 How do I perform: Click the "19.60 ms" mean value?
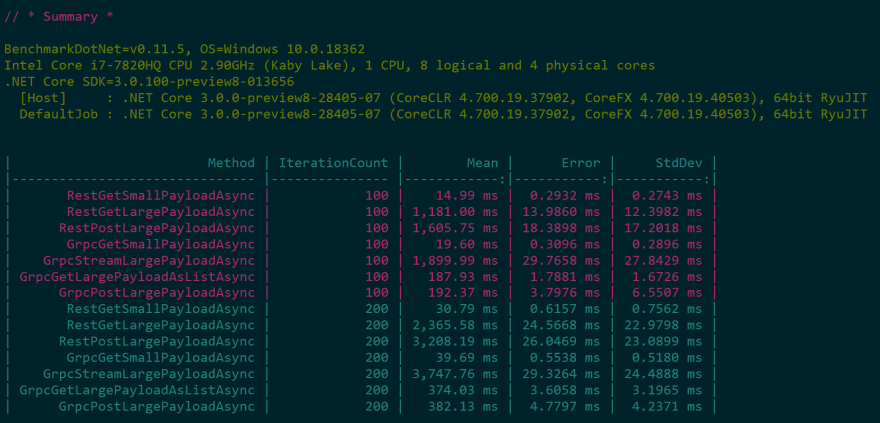[467, 245]
